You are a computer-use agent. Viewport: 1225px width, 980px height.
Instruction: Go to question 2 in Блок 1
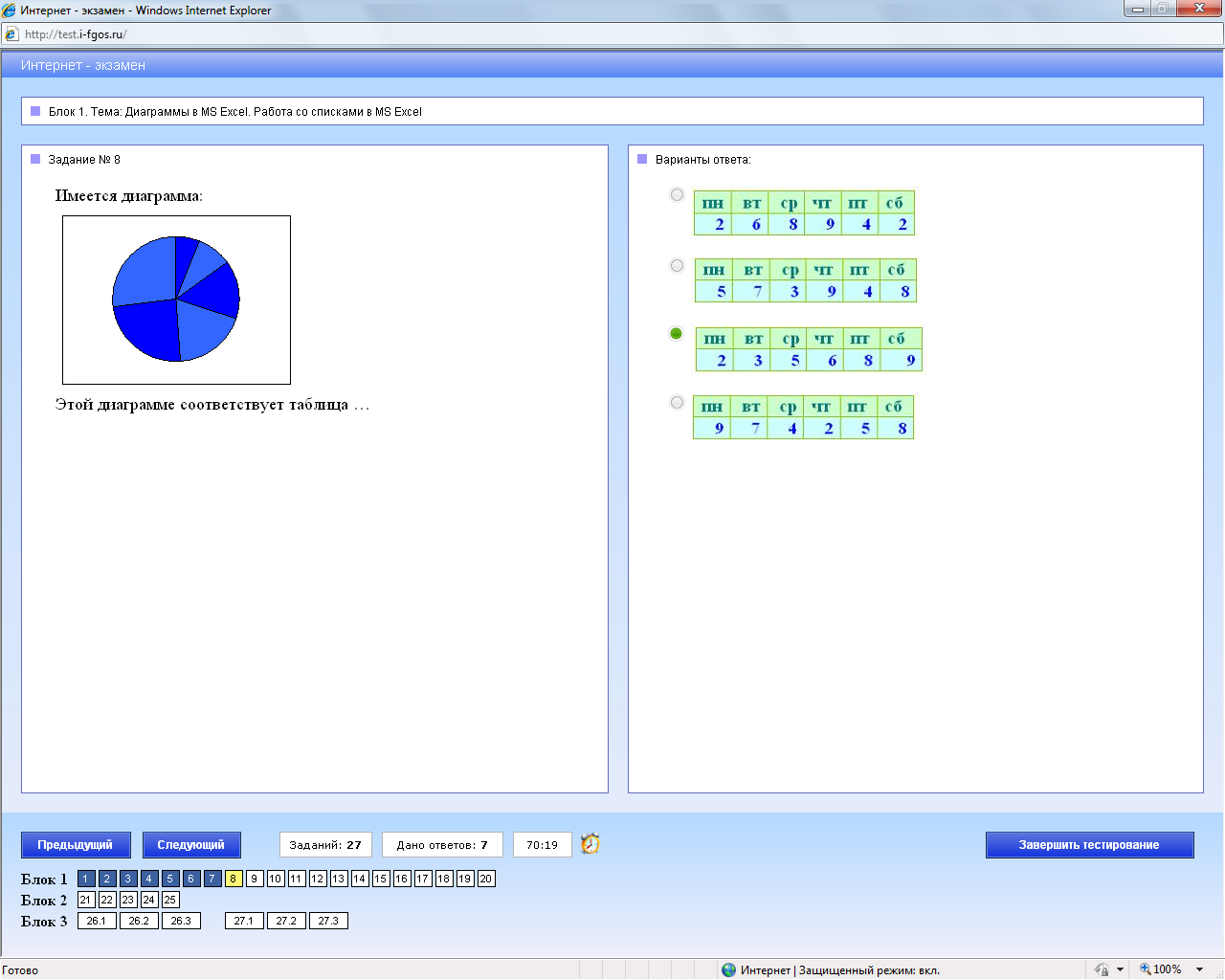[x=107, y=879]
